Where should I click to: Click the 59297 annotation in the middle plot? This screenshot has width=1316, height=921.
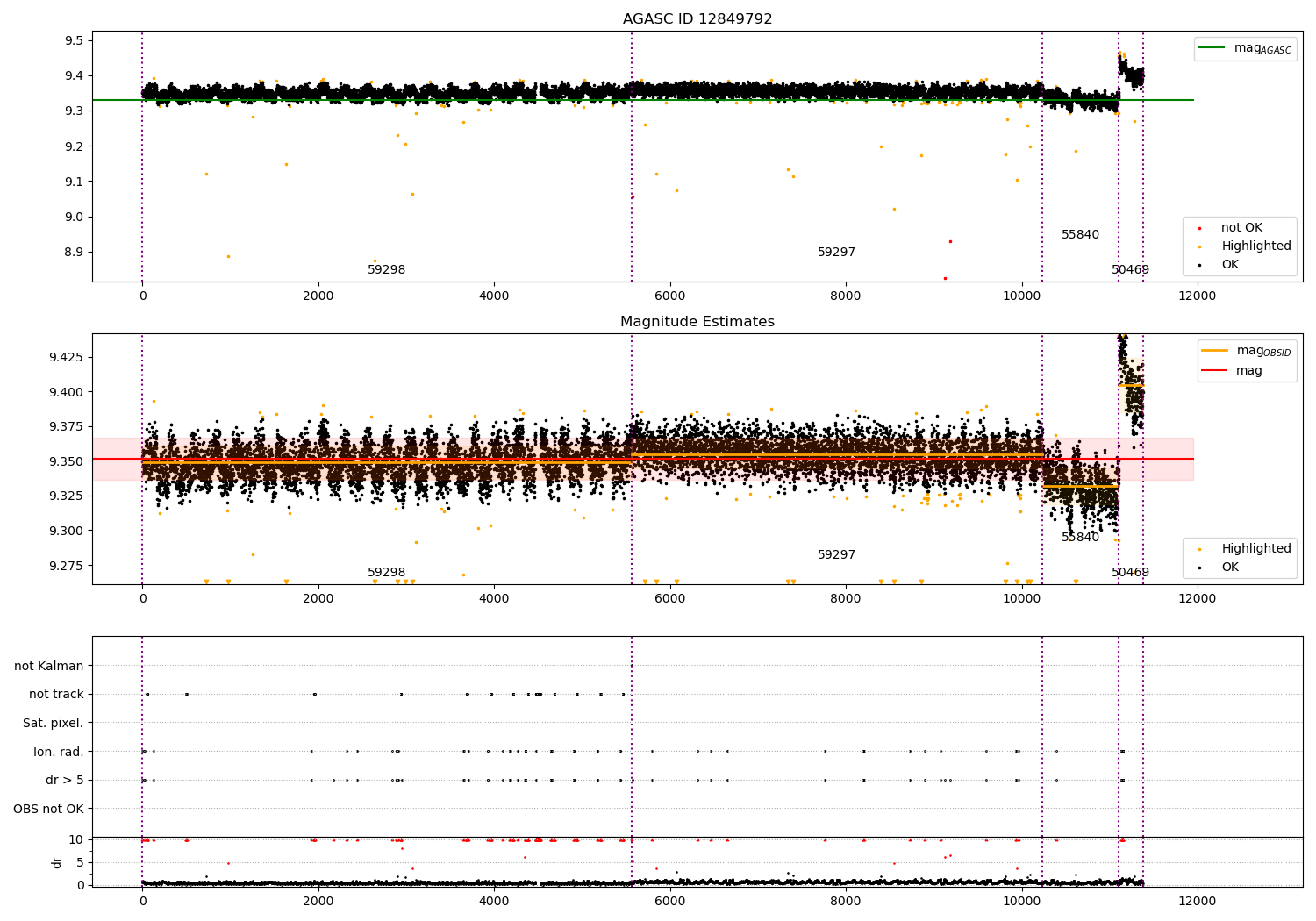coord(836,555)
